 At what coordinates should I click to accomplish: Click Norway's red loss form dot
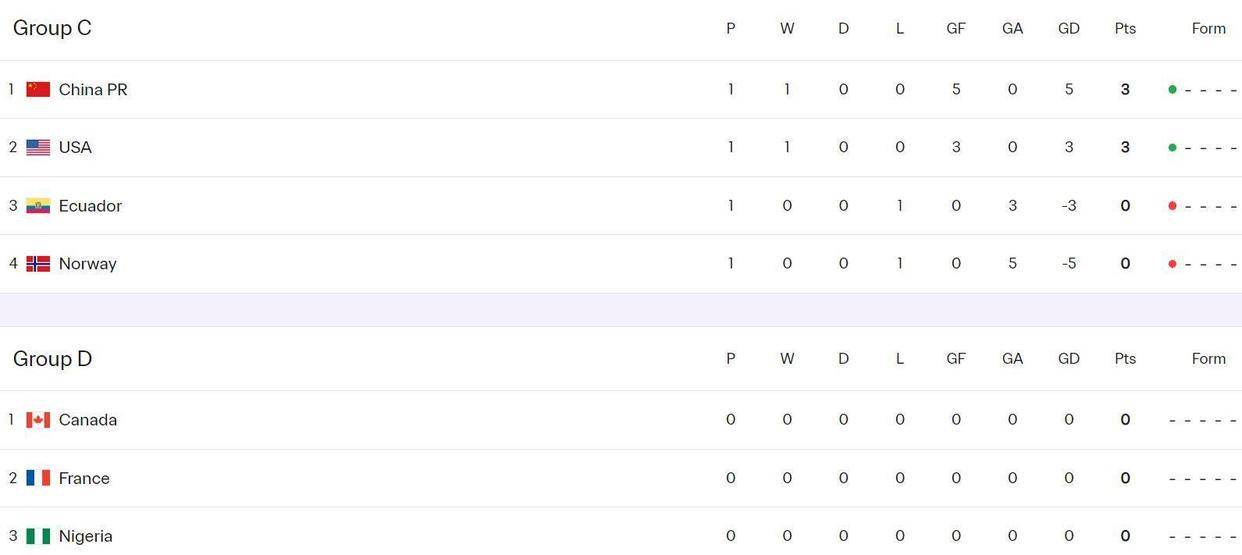pos(1172,264)
